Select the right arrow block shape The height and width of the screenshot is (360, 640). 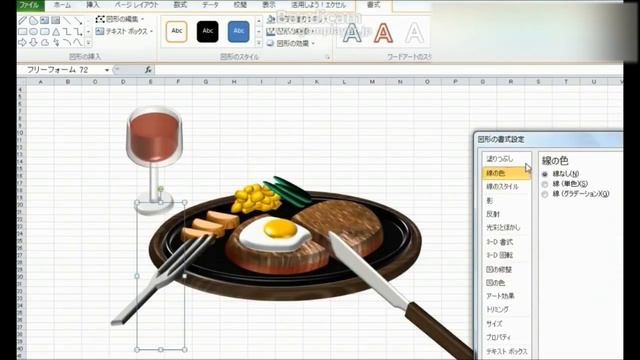22,42
